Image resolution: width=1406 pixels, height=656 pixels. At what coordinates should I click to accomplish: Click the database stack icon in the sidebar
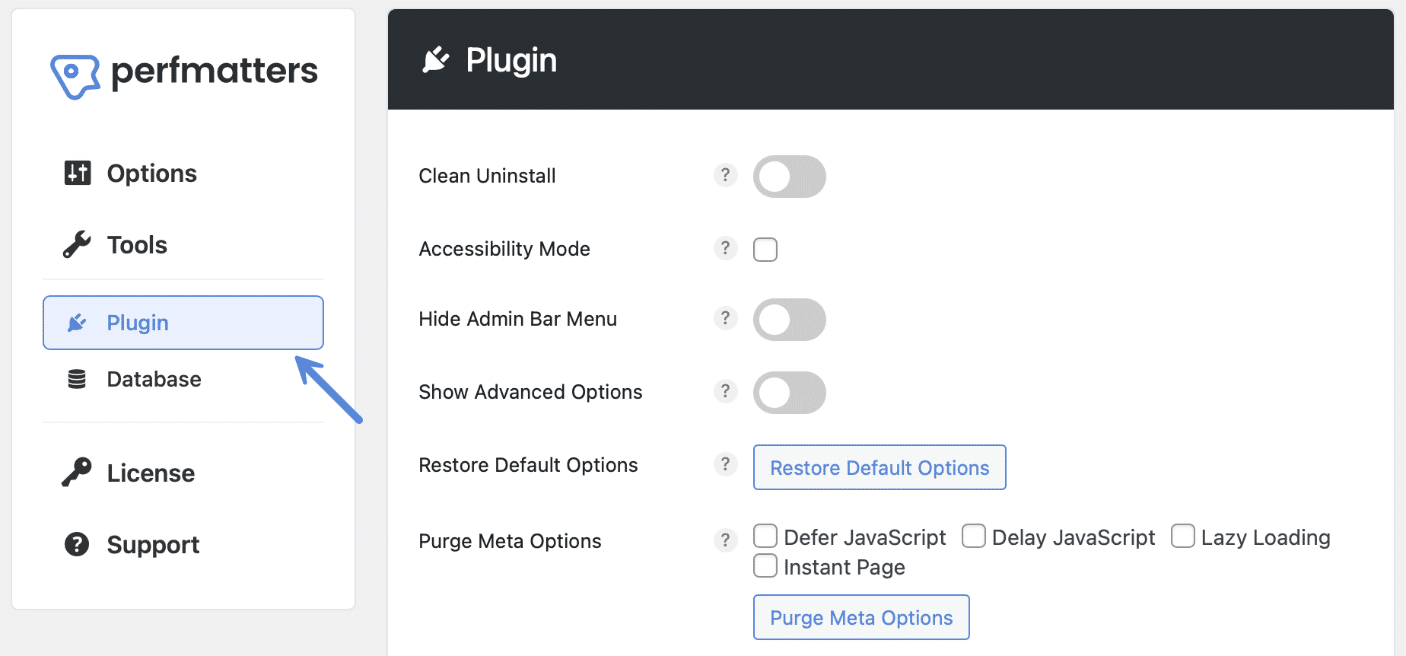(77, 379)
